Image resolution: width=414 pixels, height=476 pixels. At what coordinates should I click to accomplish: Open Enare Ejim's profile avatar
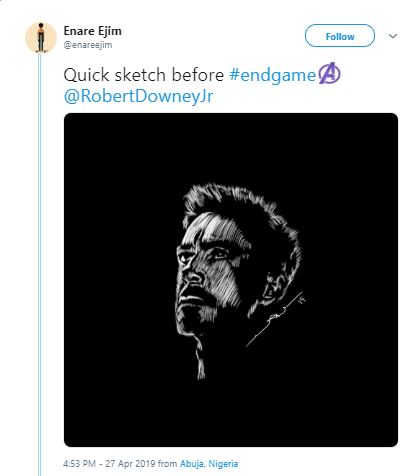(41, 37)
